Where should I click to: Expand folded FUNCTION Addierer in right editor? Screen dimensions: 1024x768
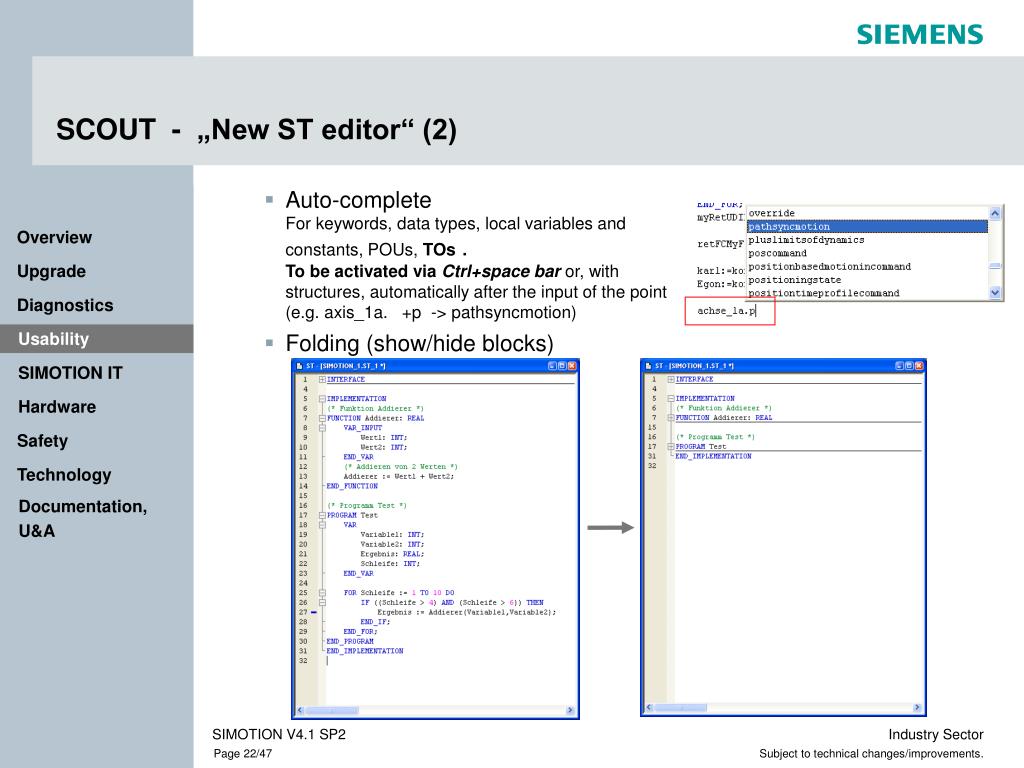coord(671,417)
